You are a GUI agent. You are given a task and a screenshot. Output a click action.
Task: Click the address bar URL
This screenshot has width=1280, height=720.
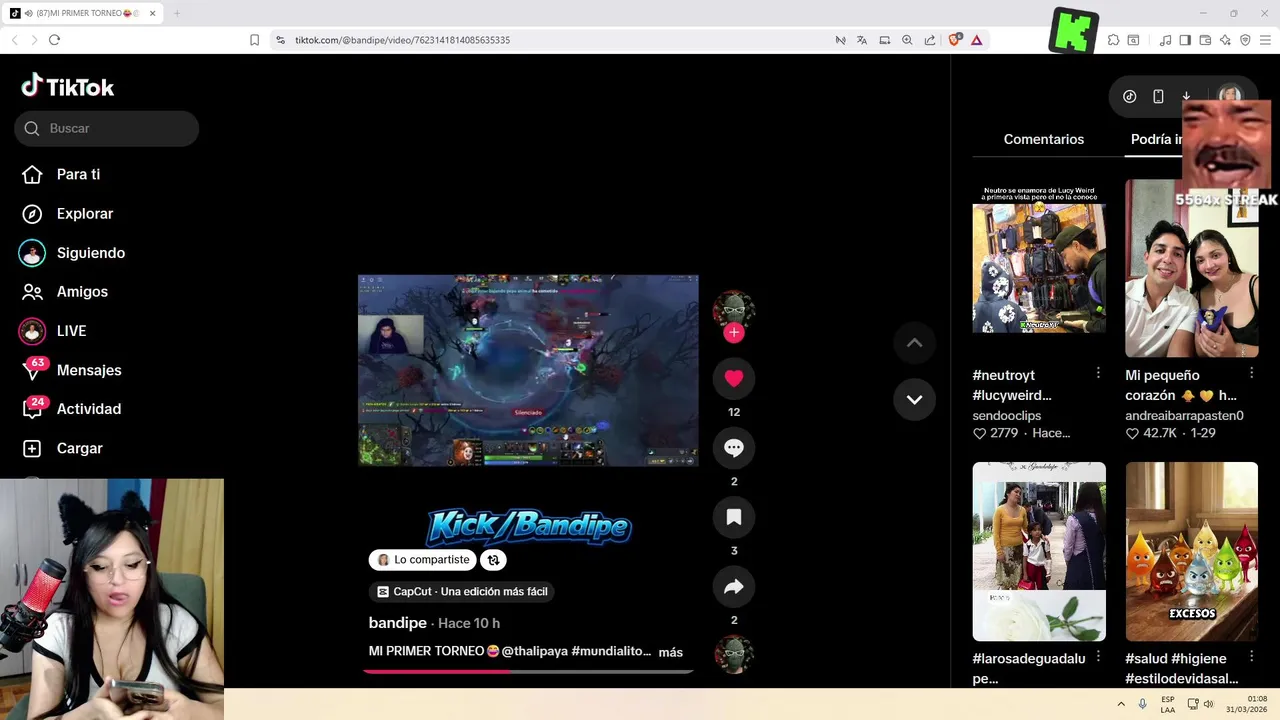click(402, 40)
